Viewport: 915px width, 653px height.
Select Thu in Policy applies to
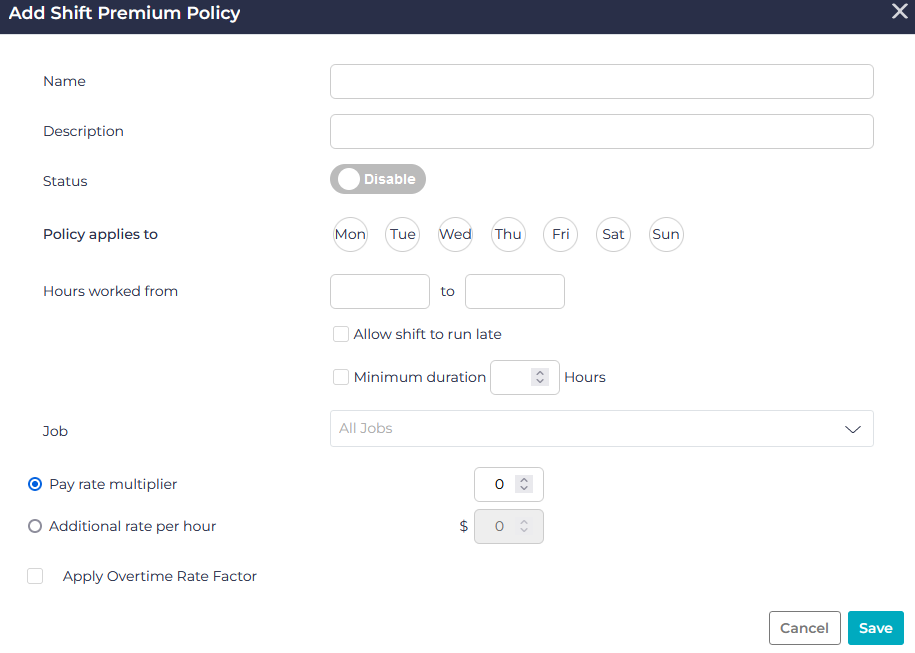click(508, 234)
